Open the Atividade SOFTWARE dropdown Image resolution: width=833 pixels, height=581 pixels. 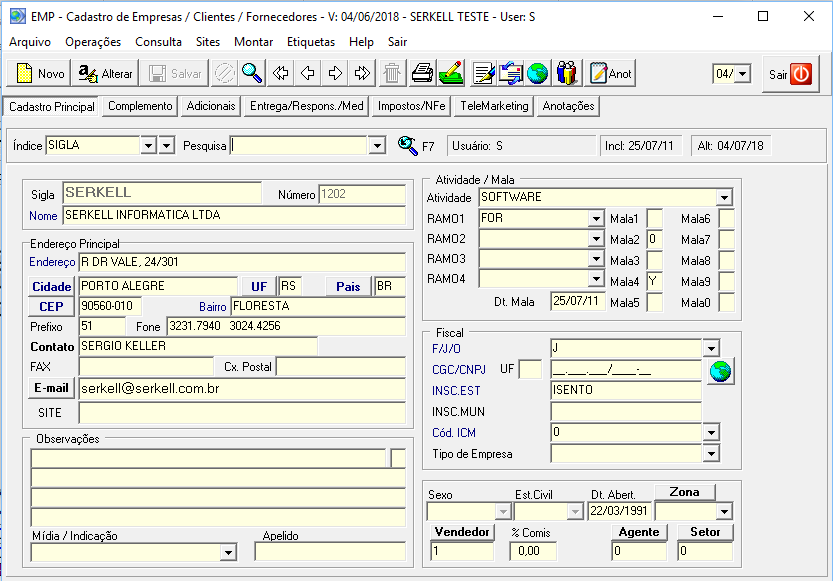click(724, 198)
